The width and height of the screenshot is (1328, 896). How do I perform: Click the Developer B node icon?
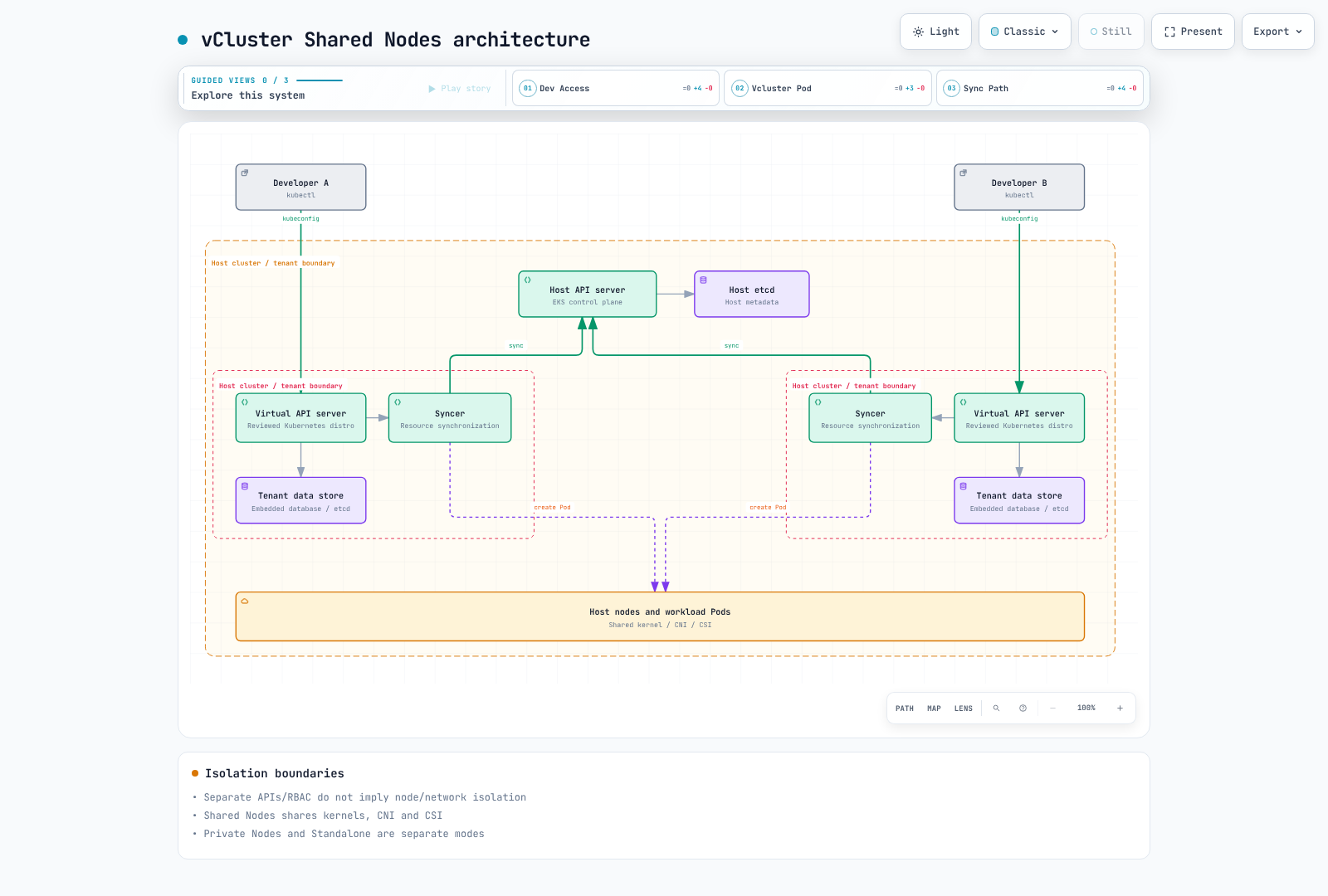coord(963,173)
